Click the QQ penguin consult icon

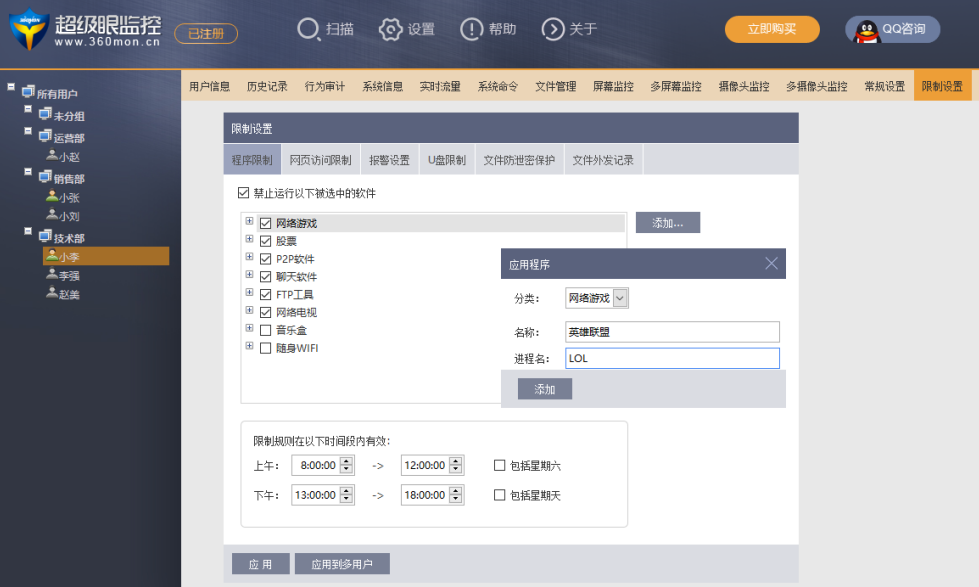(x=866, y=30)
